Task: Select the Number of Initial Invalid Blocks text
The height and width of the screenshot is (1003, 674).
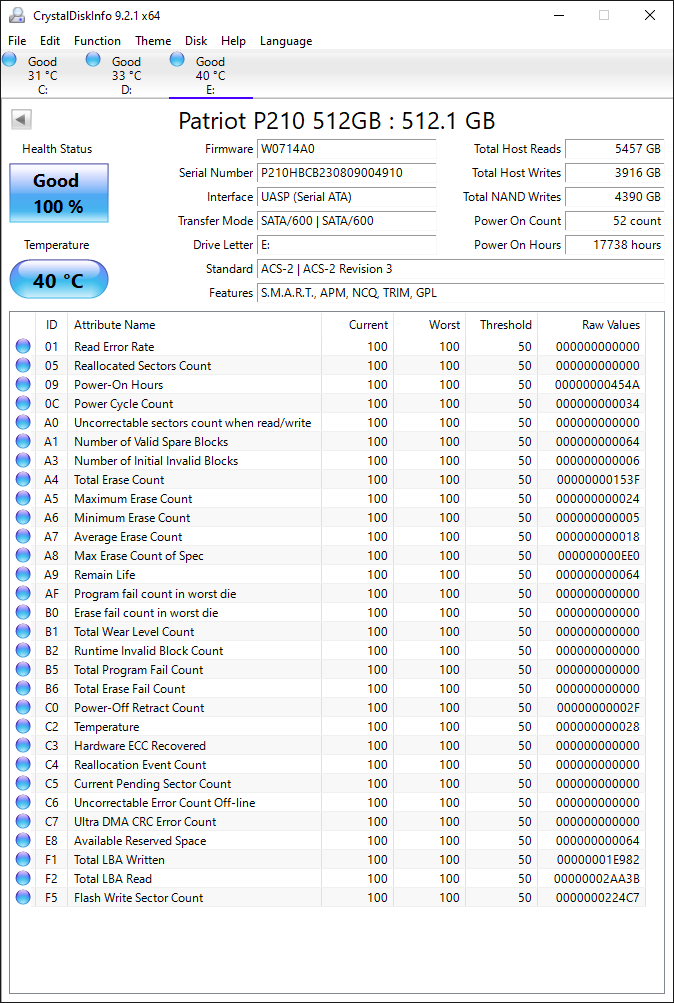Action: 156,461
